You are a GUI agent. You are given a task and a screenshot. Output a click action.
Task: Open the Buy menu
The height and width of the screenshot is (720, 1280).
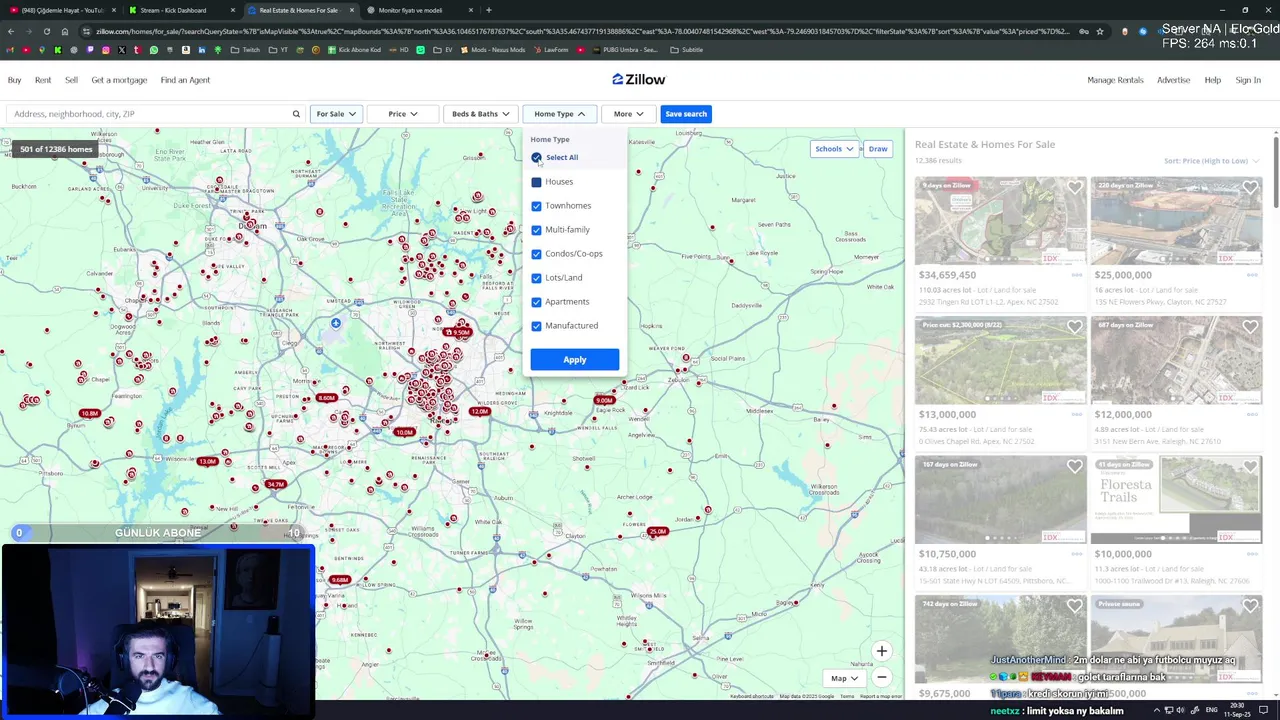14,80
